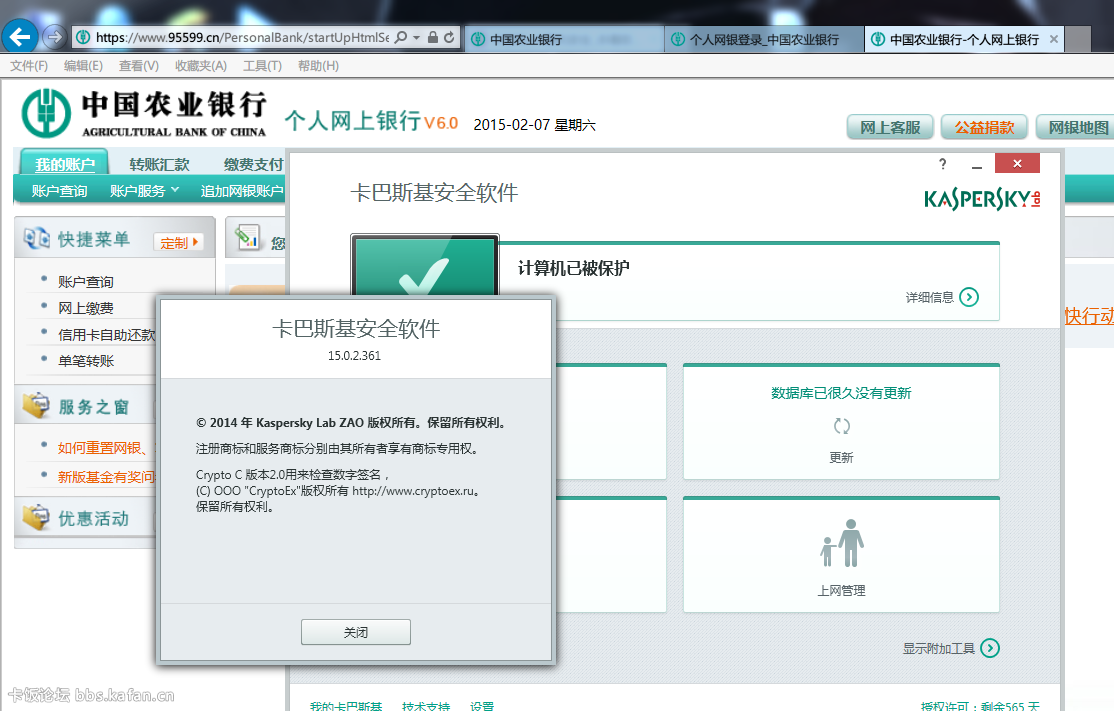Click the search magnifier in address bar
Screen dimensions: 1114x711
tap(401, 37)
